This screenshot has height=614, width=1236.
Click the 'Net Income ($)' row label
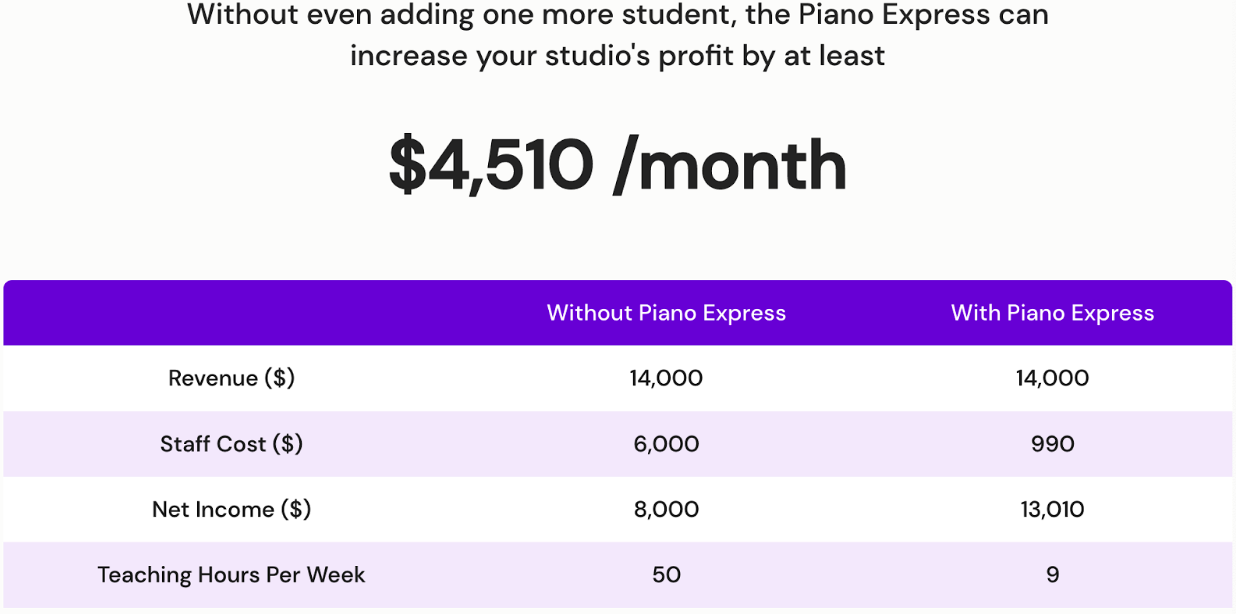232,509
